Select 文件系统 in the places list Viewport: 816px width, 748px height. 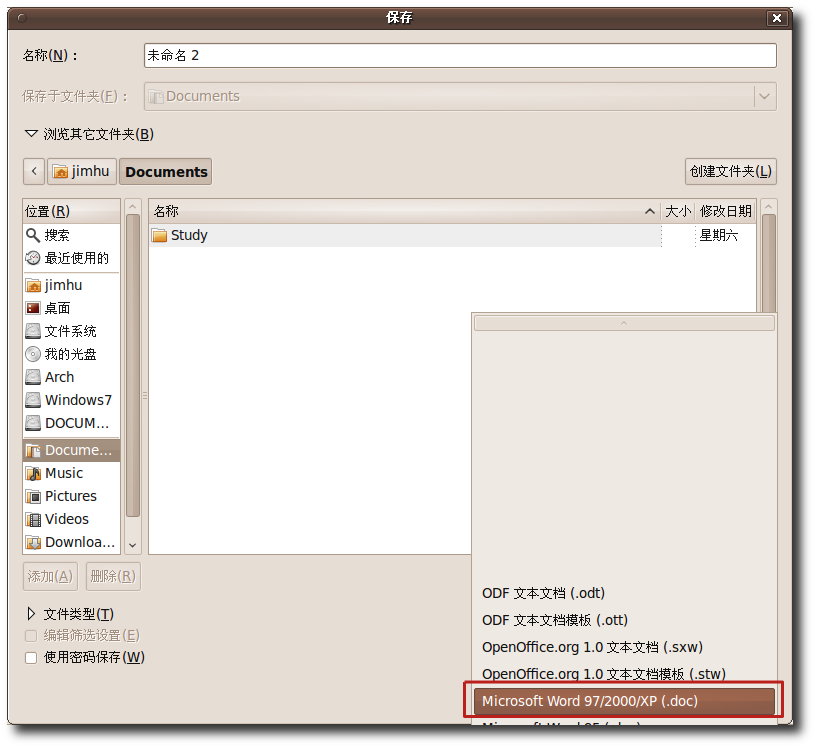72,331
